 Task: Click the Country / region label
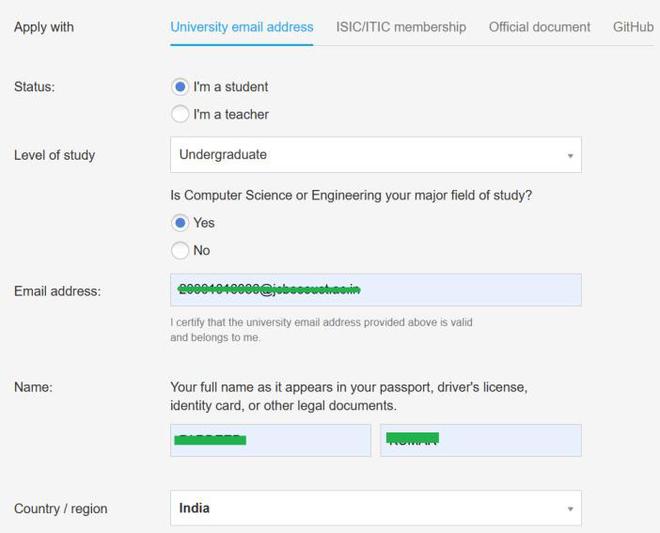[x=60, y=509]
